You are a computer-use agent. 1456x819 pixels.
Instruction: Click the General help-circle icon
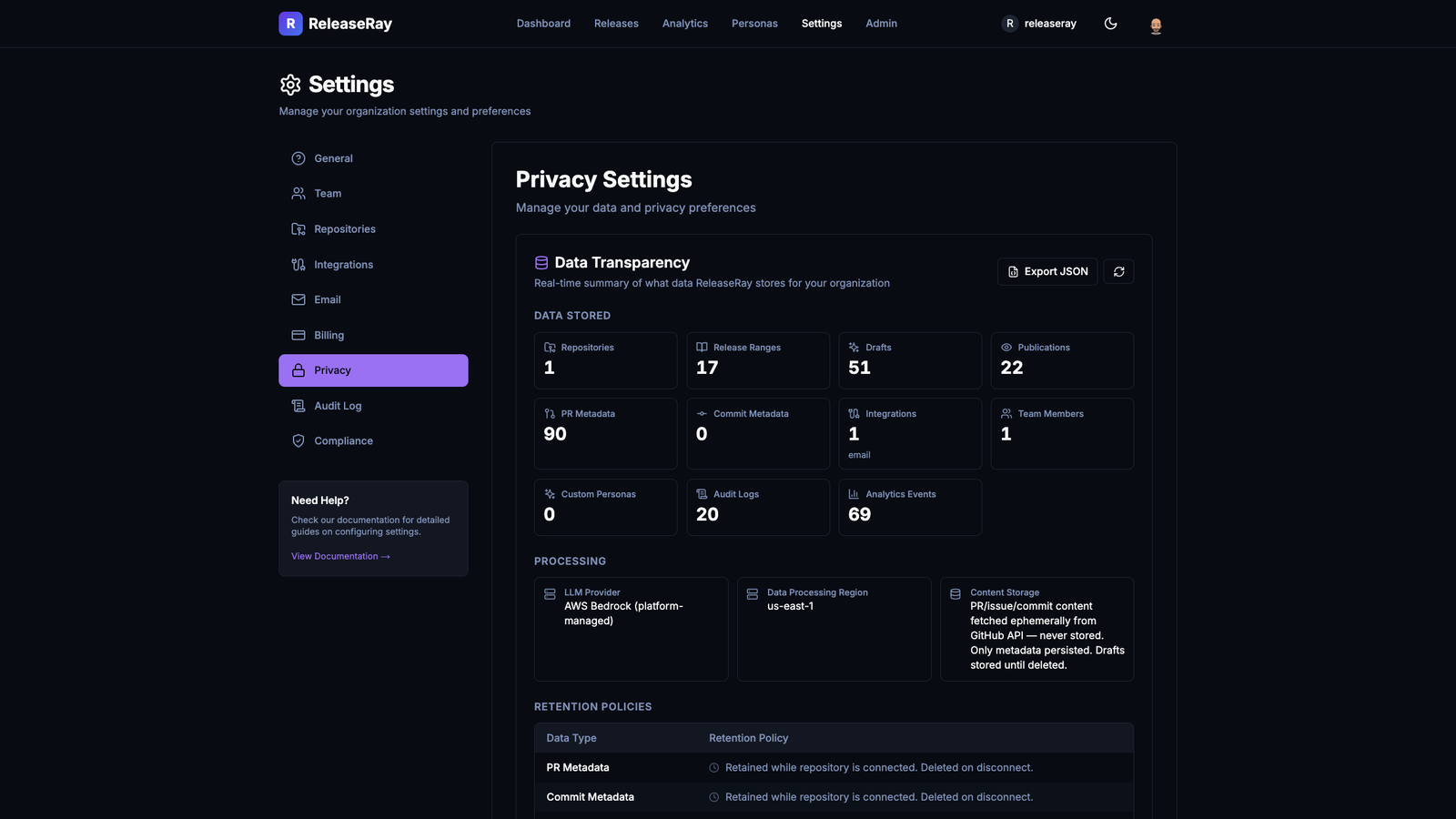pyautogui.click(x=298, y=157)
